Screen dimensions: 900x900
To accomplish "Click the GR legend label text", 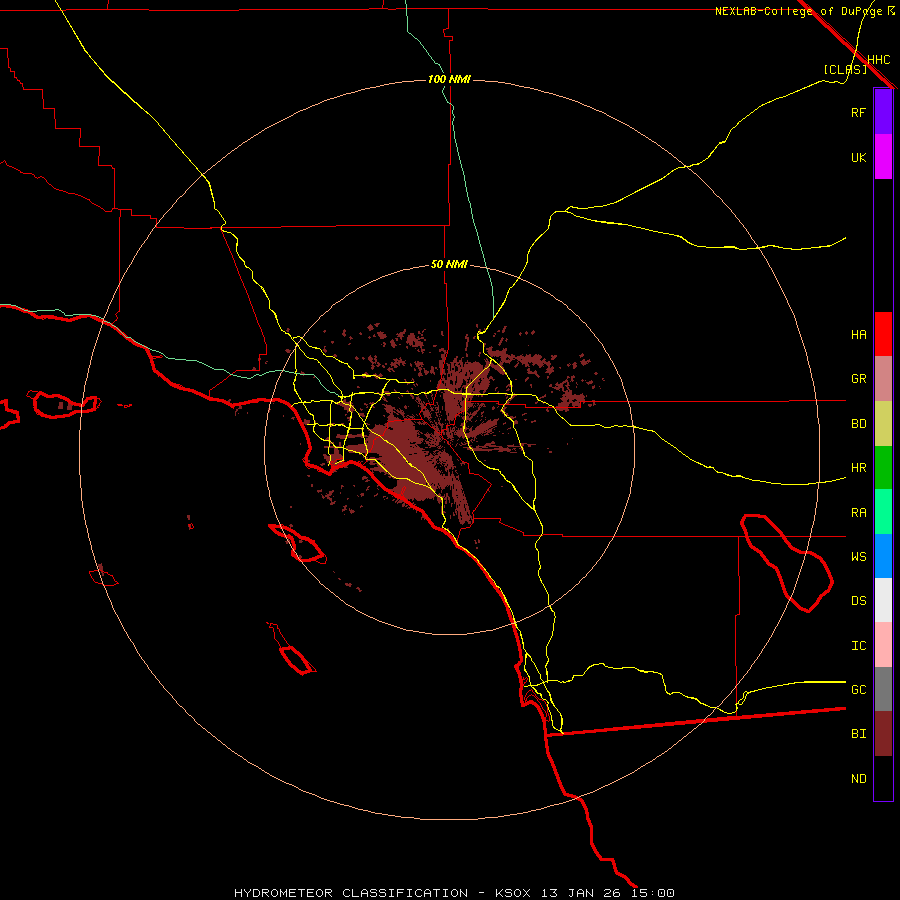I will pos(858,379).
